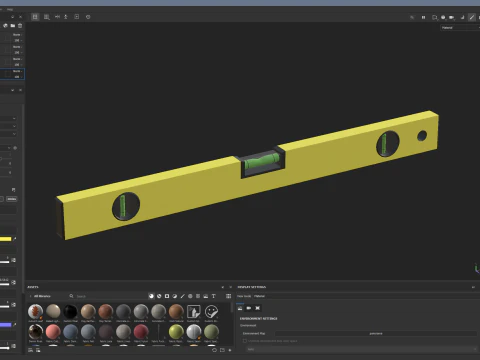480x360 pixels.
Task: Filter assets by materials sphere icon
Action: pos(151,296)
